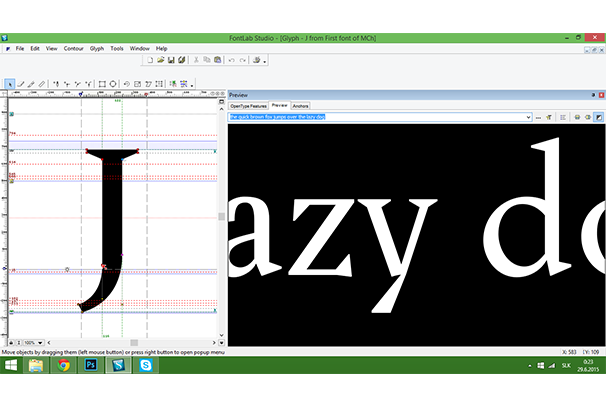Expand the preview text dropdown arrow

coord(526,117)
